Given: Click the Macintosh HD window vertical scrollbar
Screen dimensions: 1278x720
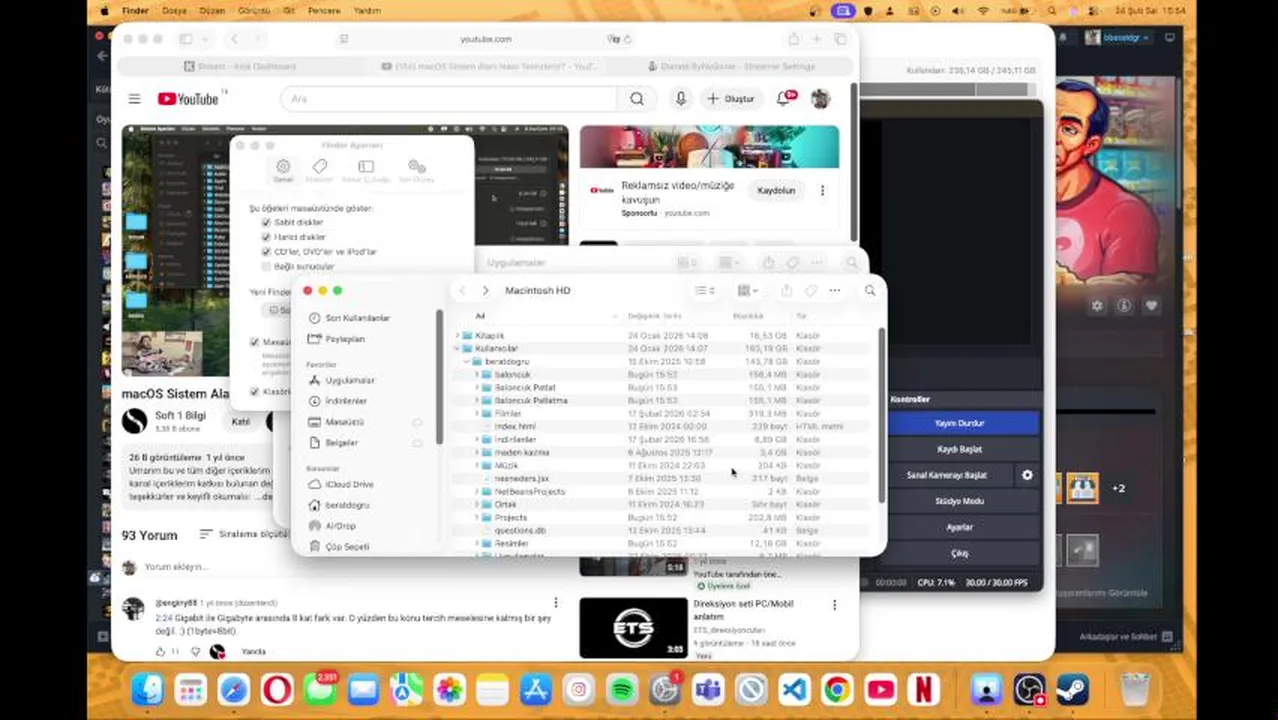Looking at the screenshot, I should click(881, 415).
